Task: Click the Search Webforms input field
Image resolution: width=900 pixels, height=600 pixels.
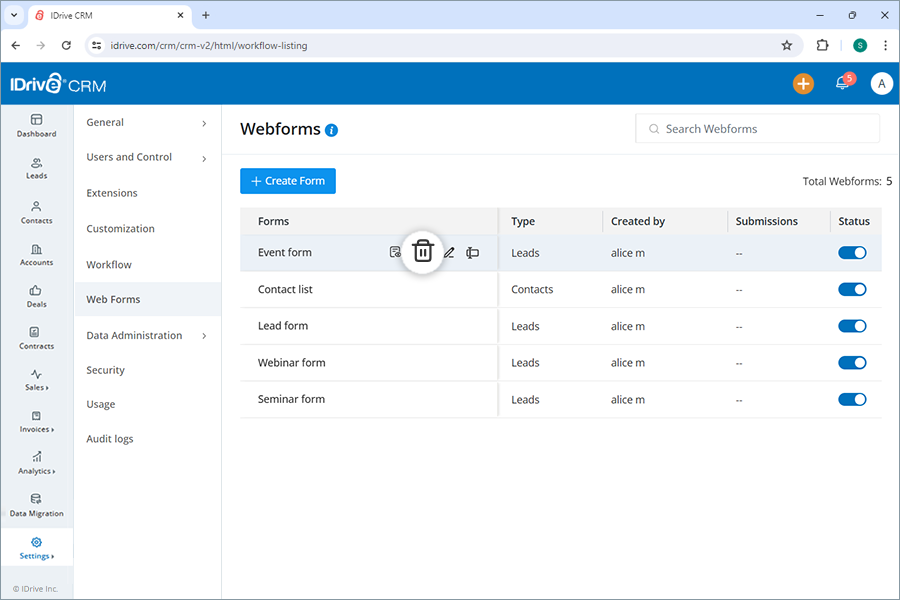Action: (x=757, y=128)
